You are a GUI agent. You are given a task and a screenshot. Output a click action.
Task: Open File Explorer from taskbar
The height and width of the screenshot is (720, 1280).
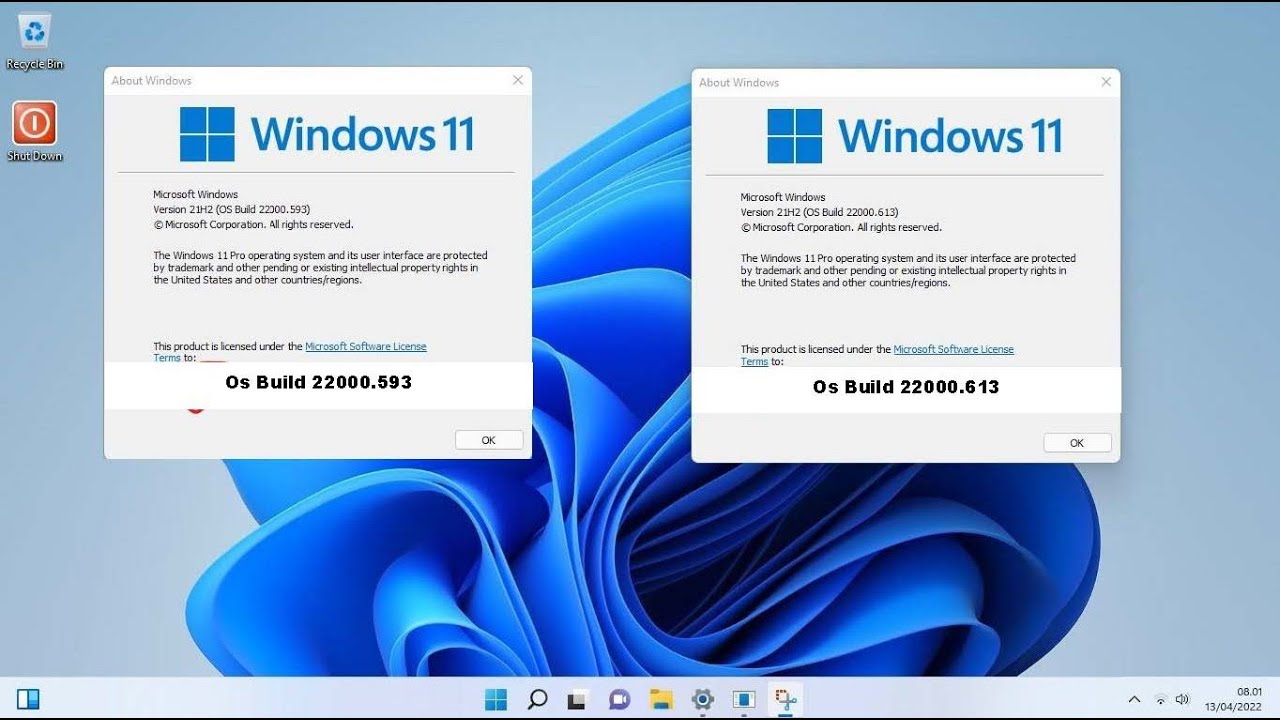660,699
